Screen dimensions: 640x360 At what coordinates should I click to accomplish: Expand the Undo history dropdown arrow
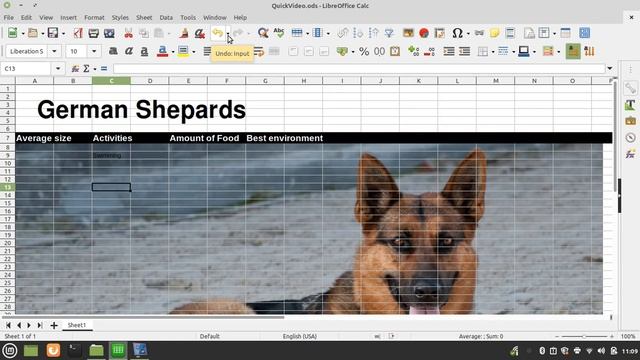[x=228, y=33]
